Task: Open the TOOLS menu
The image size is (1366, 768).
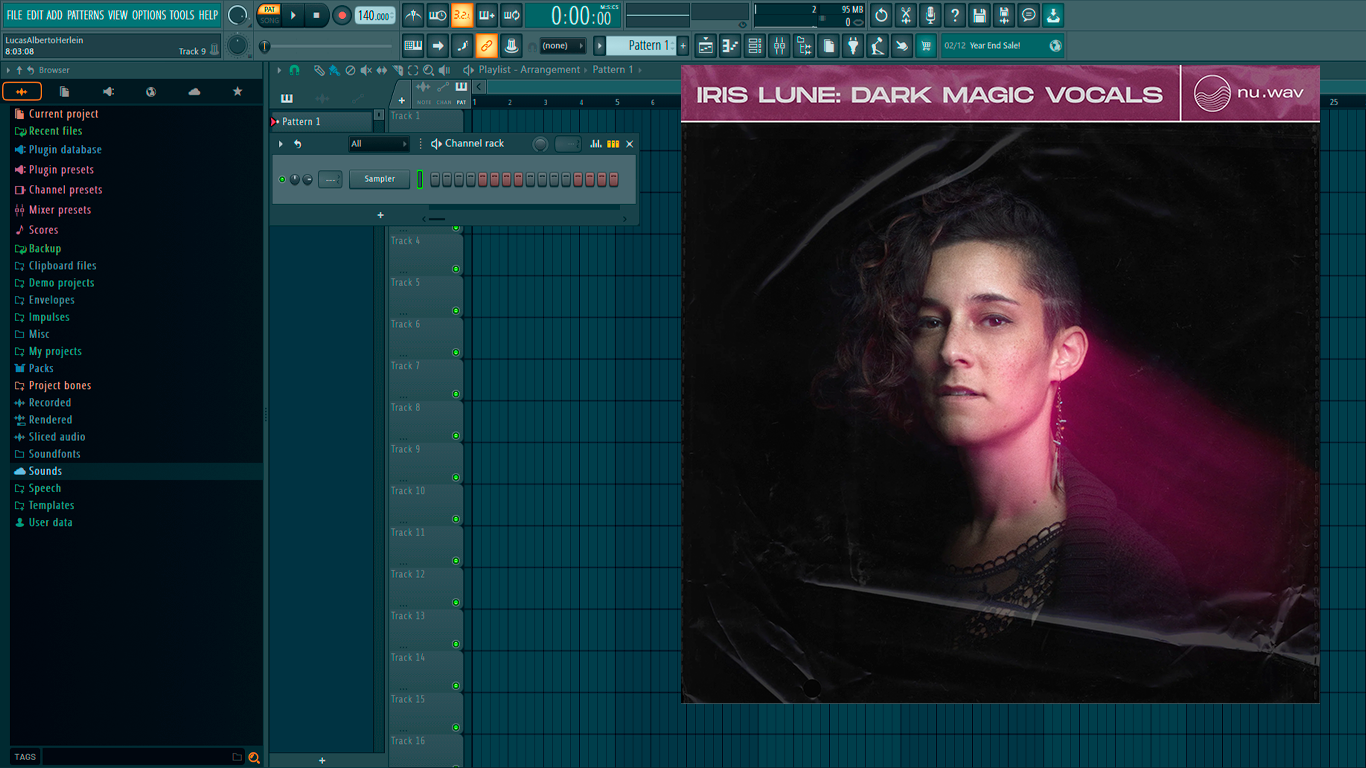Action: 182,15
